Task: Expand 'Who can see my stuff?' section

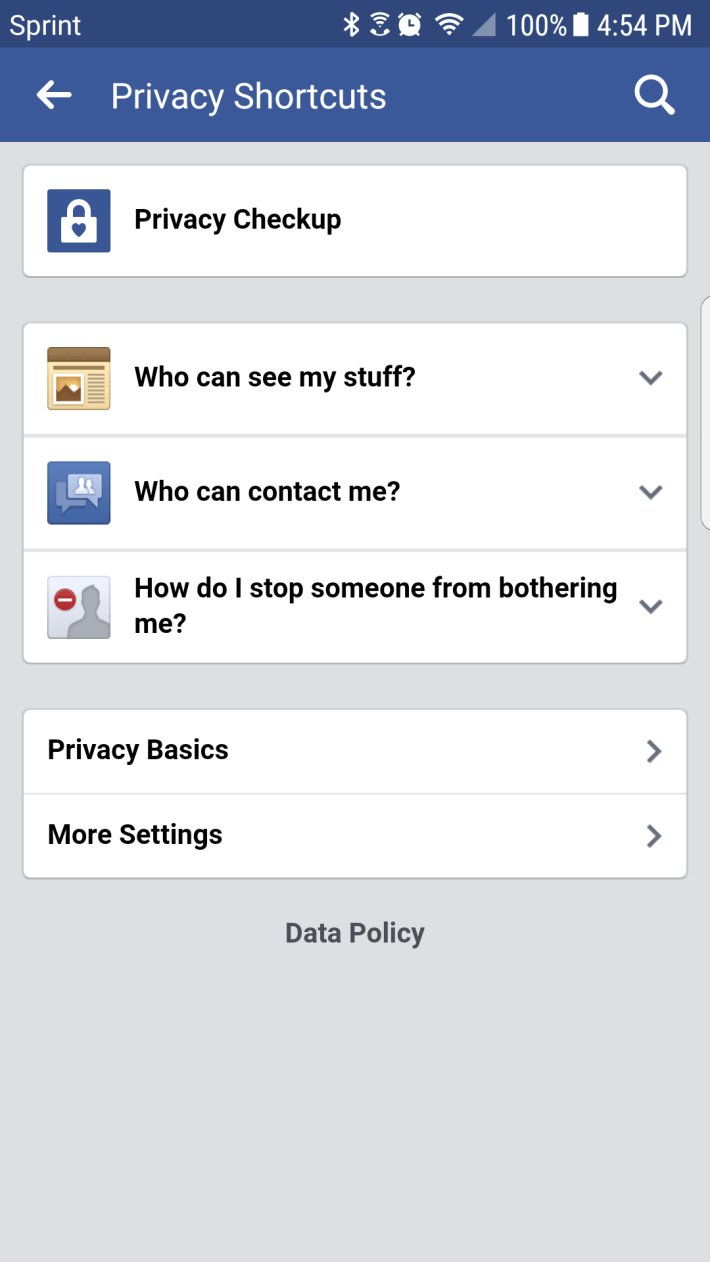Action: 650,378
